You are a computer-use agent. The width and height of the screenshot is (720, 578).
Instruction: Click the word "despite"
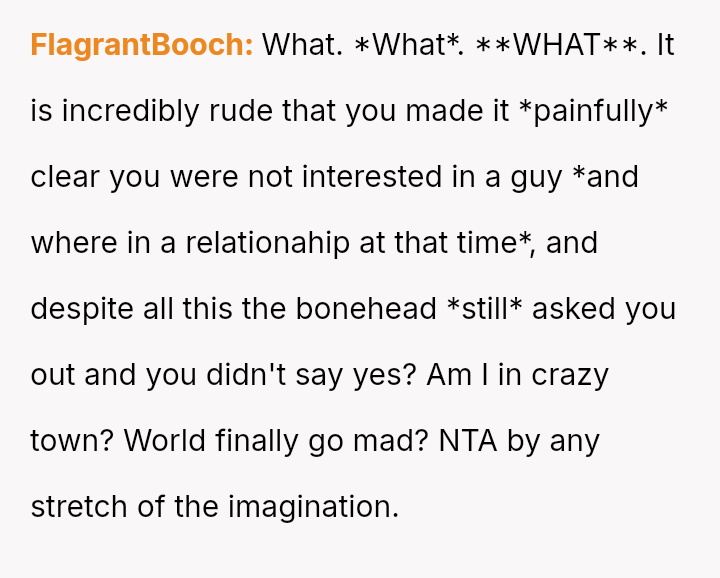(x=79, y=309)
